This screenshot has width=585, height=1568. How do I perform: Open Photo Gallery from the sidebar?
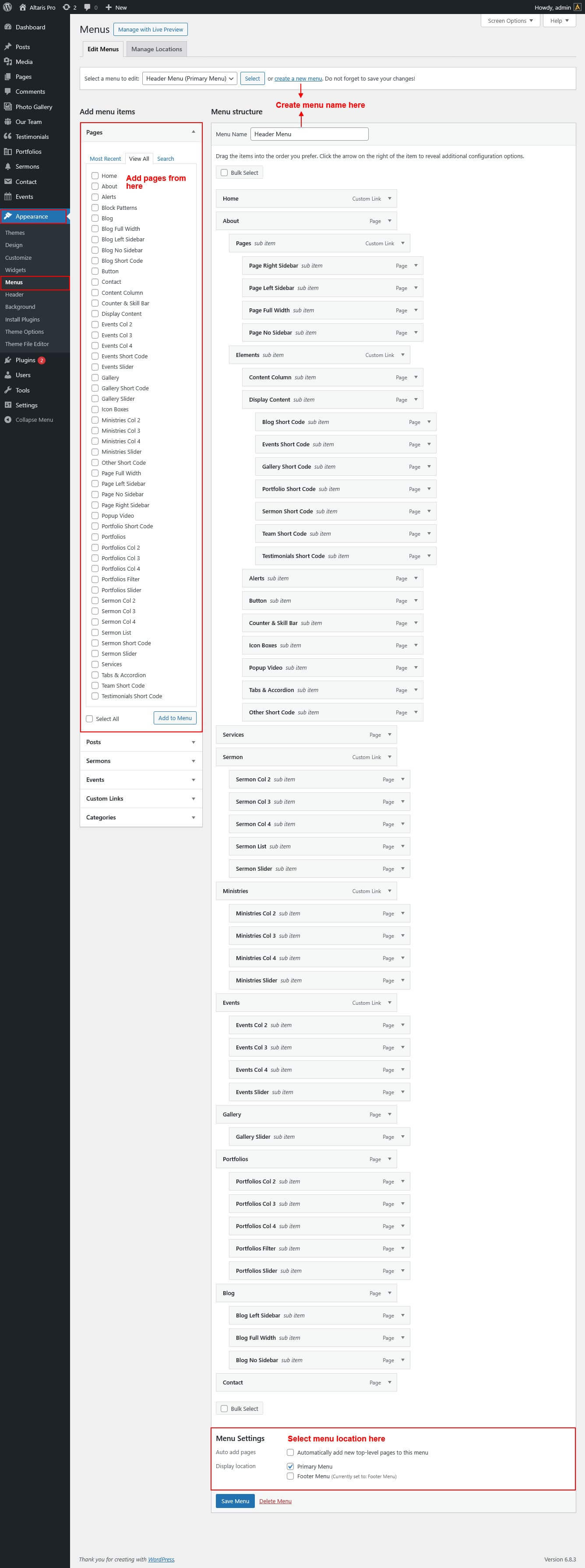33,106
